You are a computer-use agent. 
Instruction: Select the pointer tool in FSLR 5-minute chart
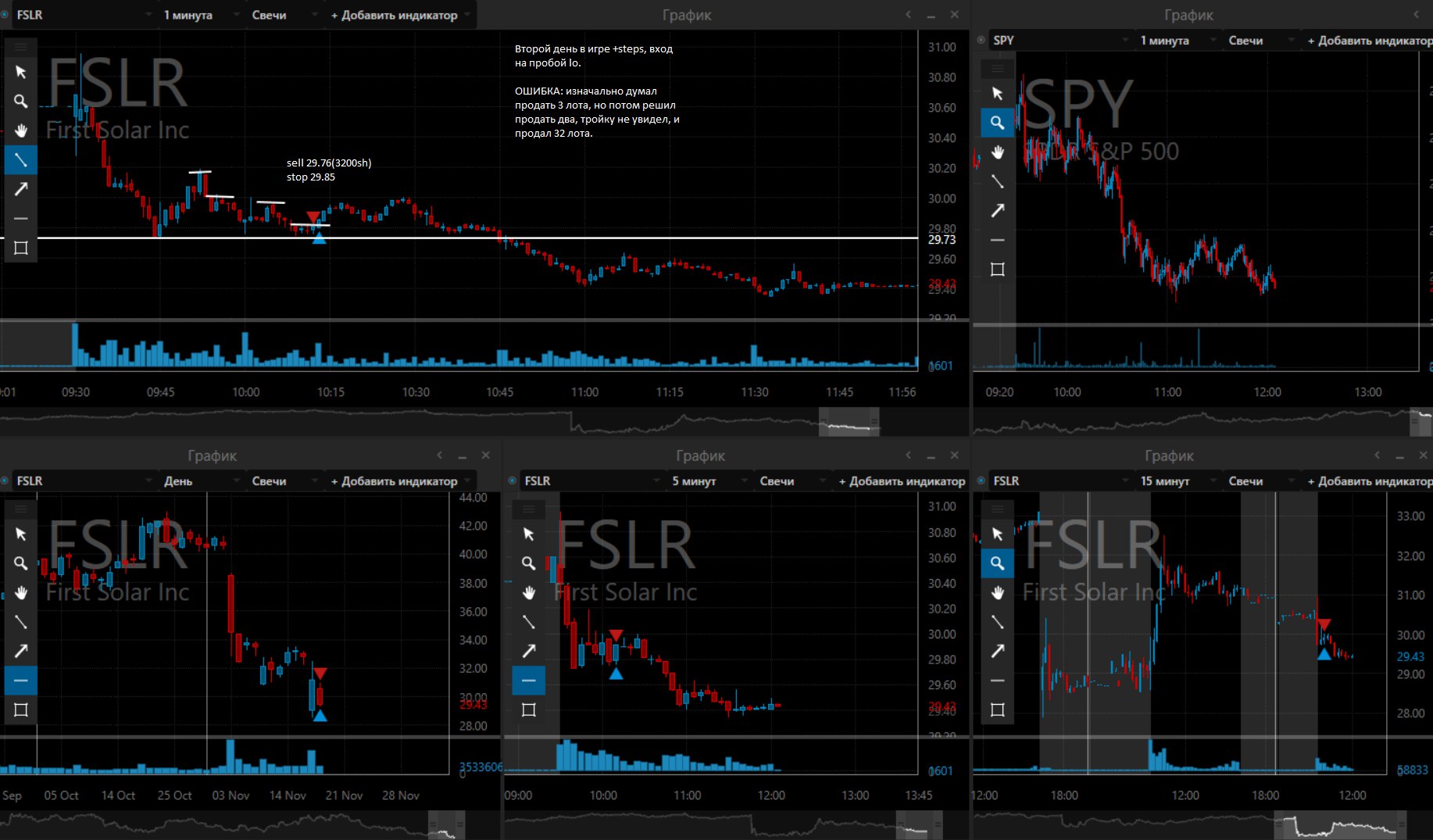pos(529,534)
